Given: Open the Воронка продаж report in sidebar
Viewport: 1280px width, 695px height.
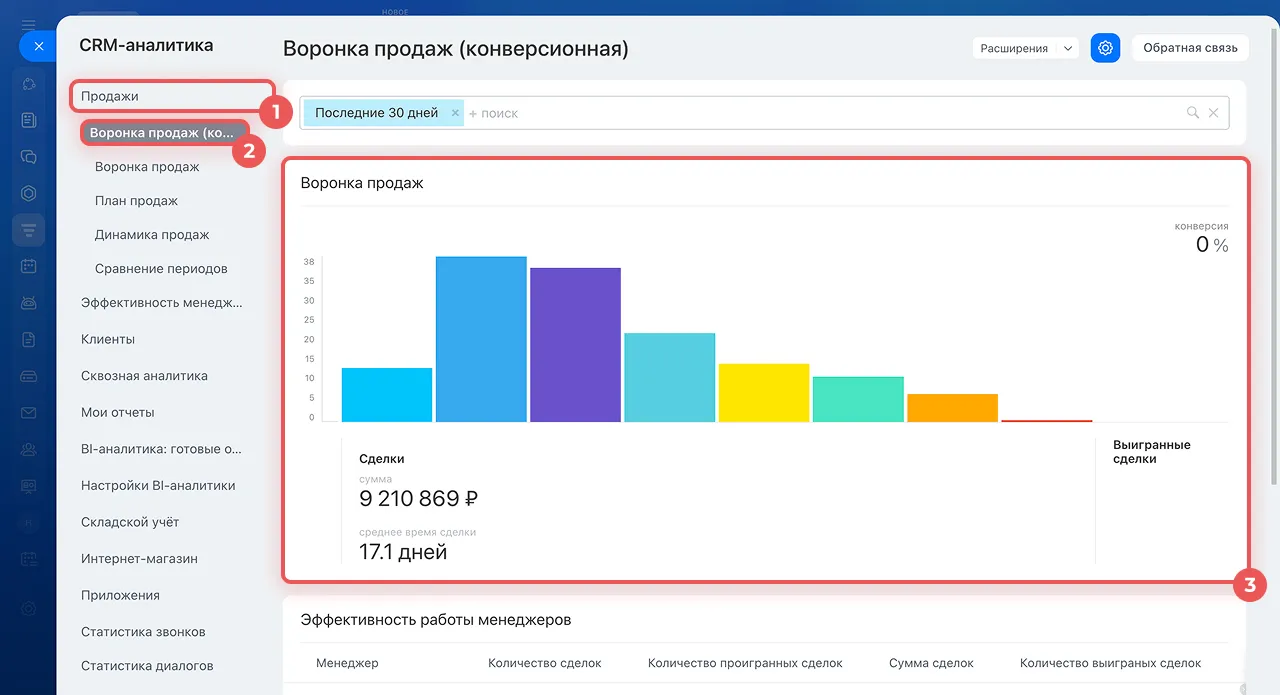Looking at the screenshot, I should [x=147, y=167].
